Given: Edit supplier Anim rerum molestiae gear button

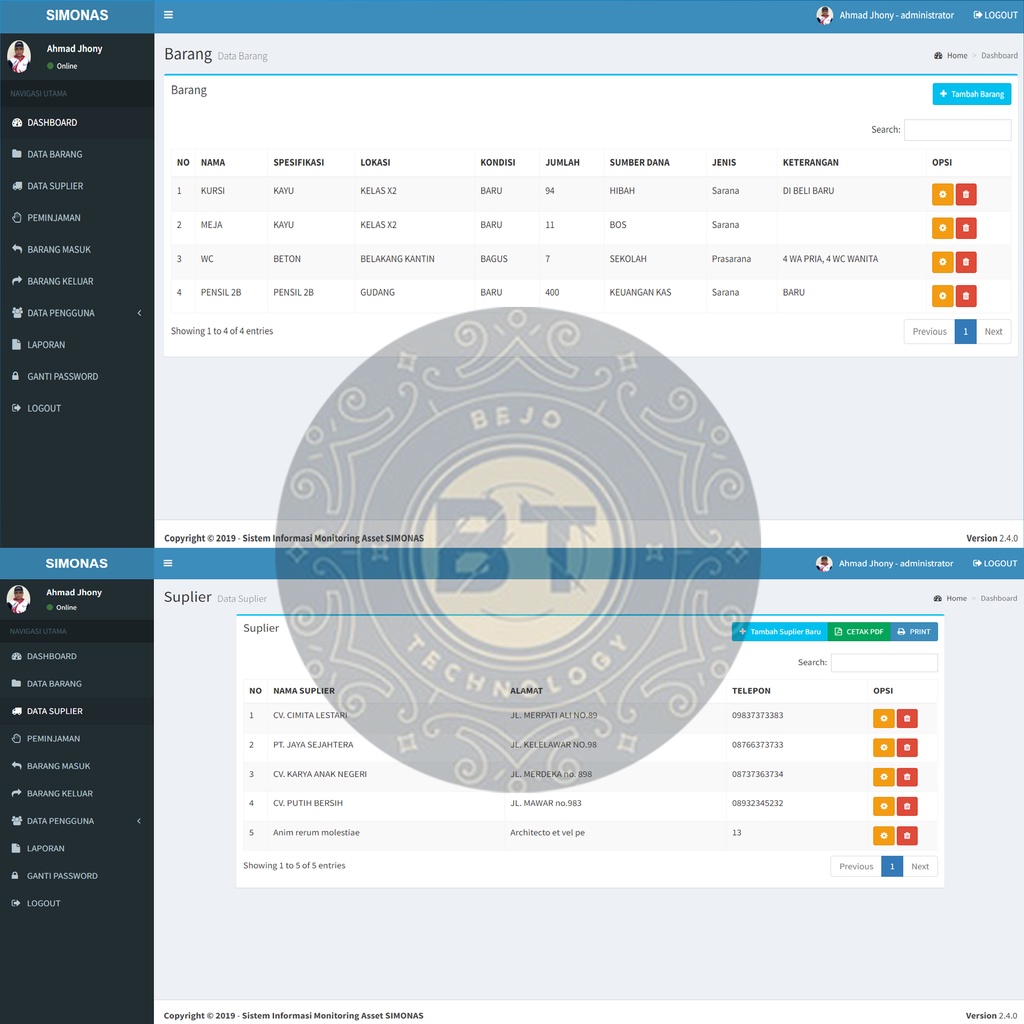Looking at the screenshot, I should 884,835.
